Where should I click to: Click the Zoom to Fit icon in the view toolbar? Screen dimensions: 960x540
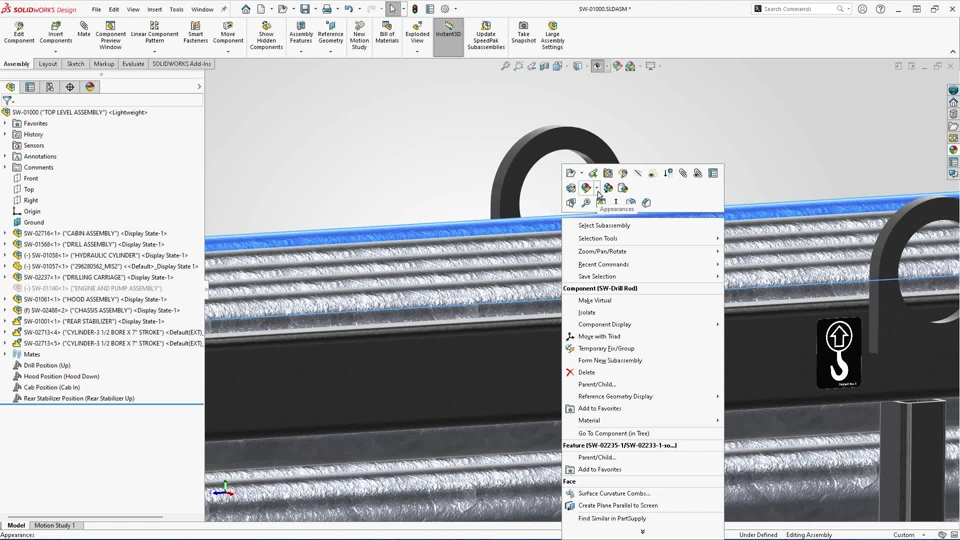[506, 66]
